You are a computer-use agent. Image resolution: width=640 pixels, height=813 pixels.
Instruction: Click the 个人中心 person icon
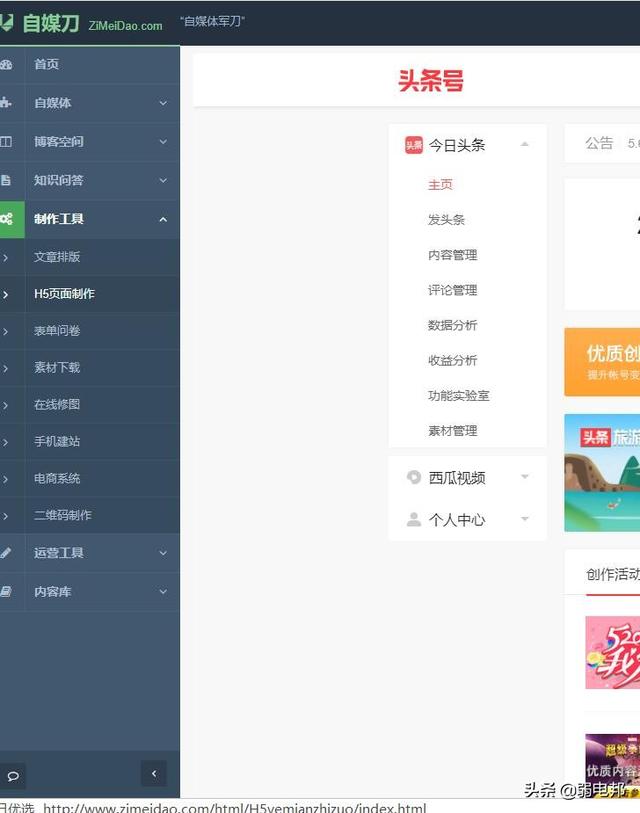(414, 519)
